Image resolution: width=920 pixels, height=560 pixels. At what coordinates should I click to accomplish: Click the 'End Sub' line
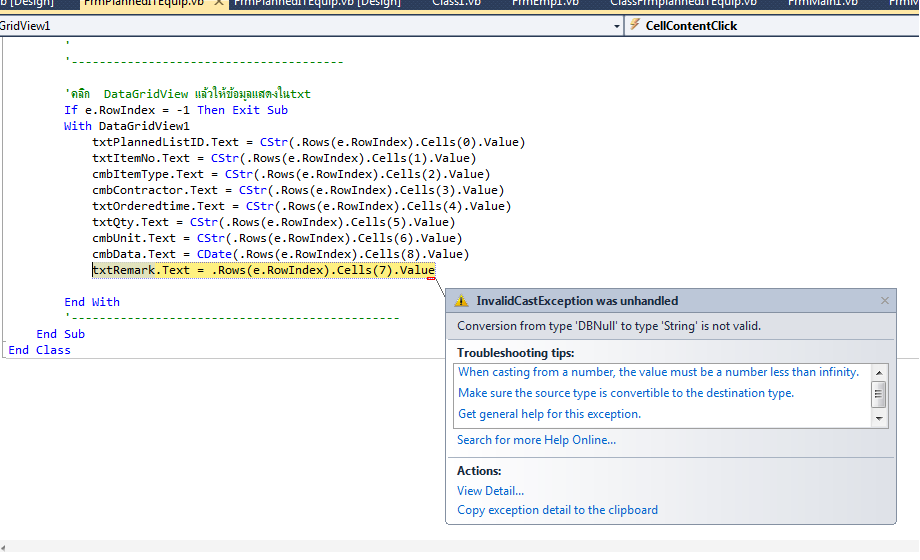click(x=60, y=334)
